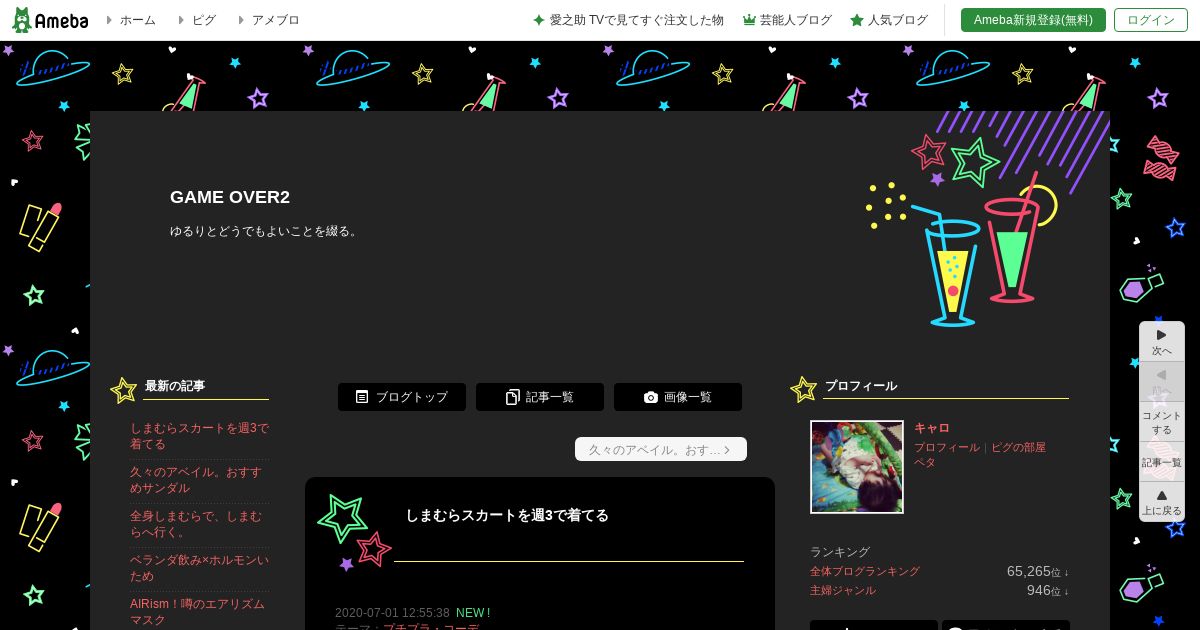This screenshot has height=630, width=1200.
Task: Open 芸能人ブログ link
Action: [795, 20]
